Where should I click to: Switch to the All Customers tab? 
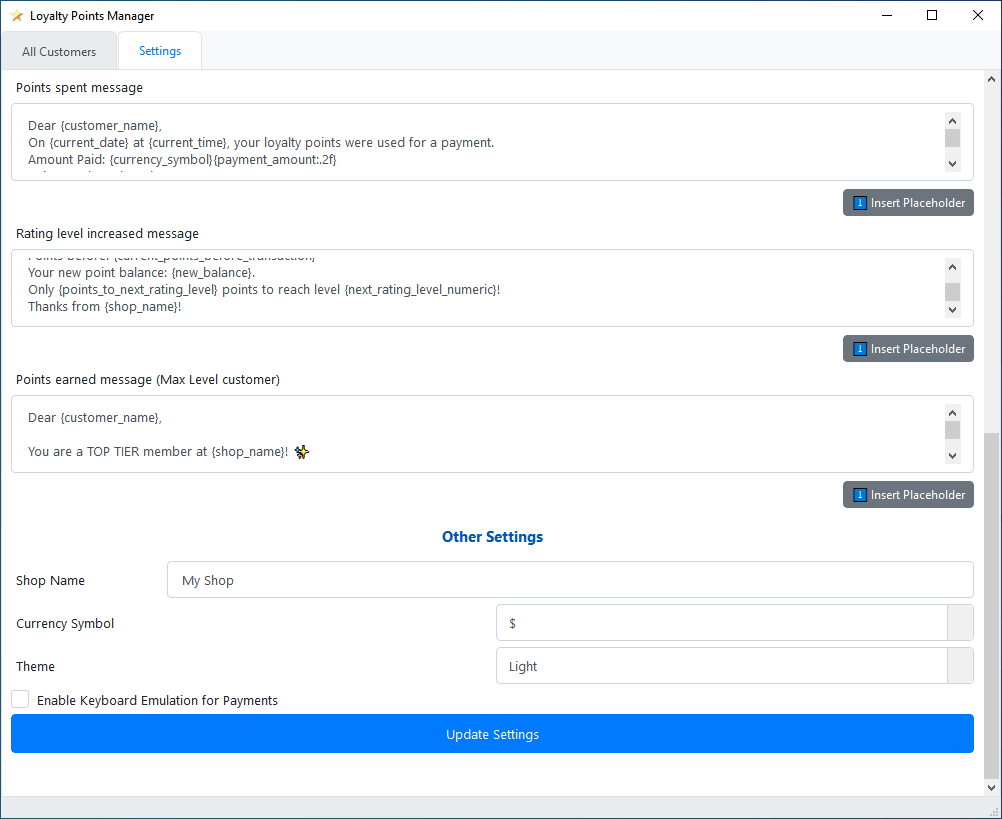coord(59,51)
